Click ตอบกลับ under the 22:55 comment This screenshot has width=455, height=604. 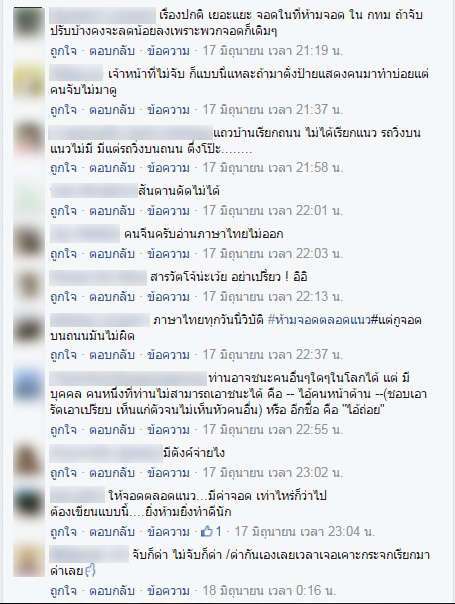(x=112, y=430)
